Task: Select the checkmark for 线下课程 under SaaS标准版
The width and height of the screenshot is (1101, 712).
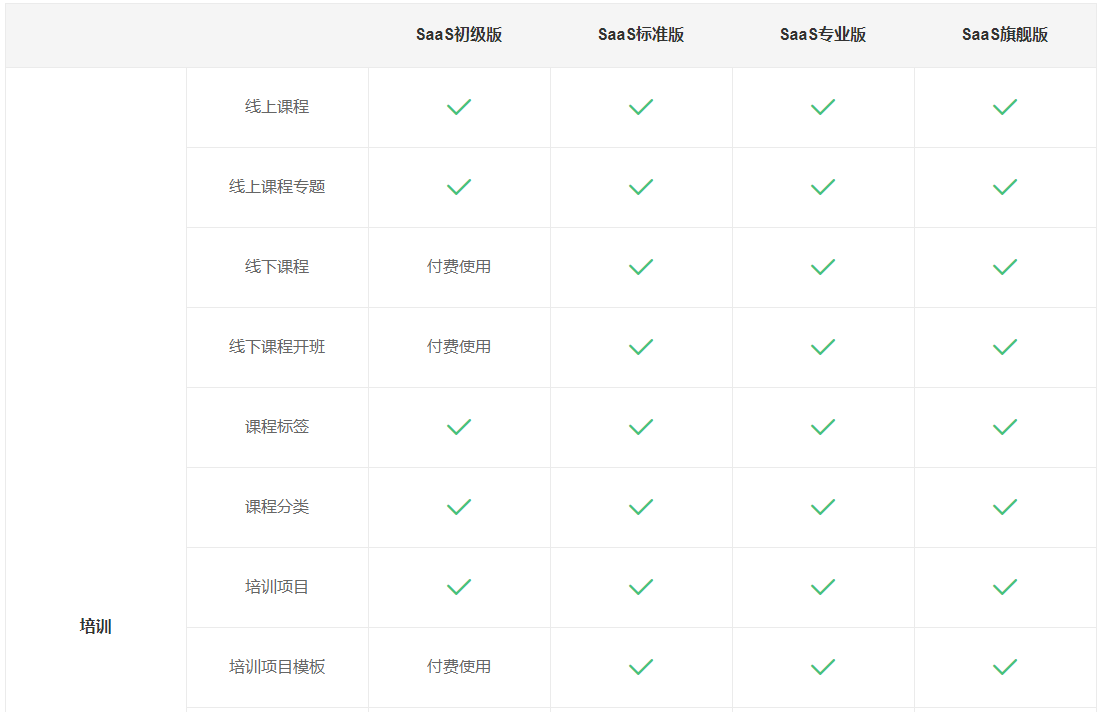Action: pyautogui.click(x=641, y=267)
